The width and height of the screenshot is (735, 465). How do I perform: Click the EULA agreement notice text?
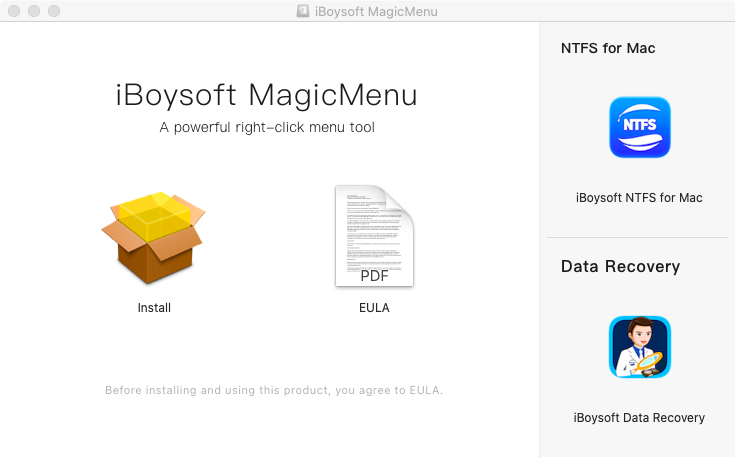pyautogui.click(x=274, y=390)
